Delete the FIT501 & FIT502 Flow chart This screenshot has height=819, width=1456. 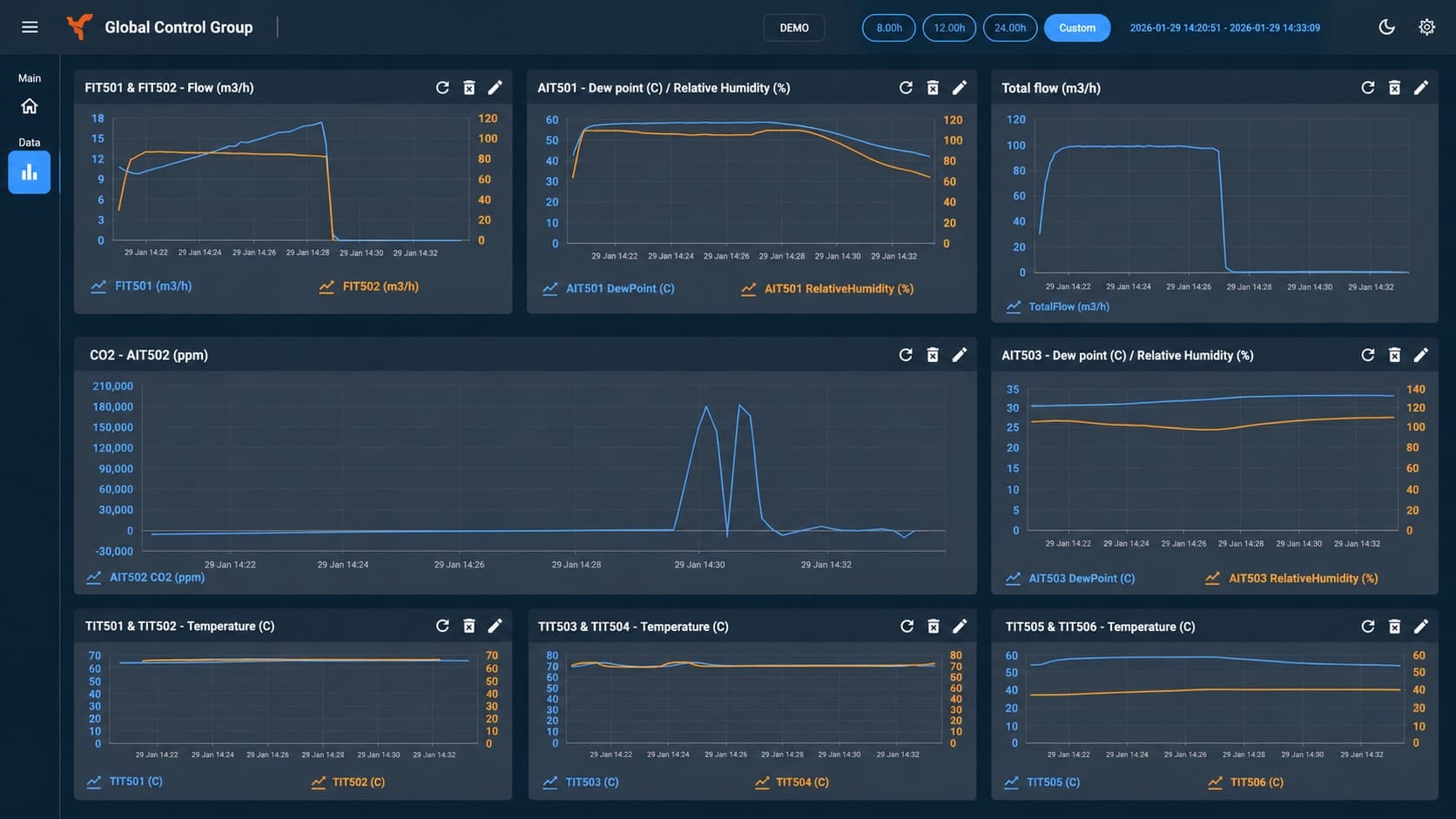(x=468, y=87)
